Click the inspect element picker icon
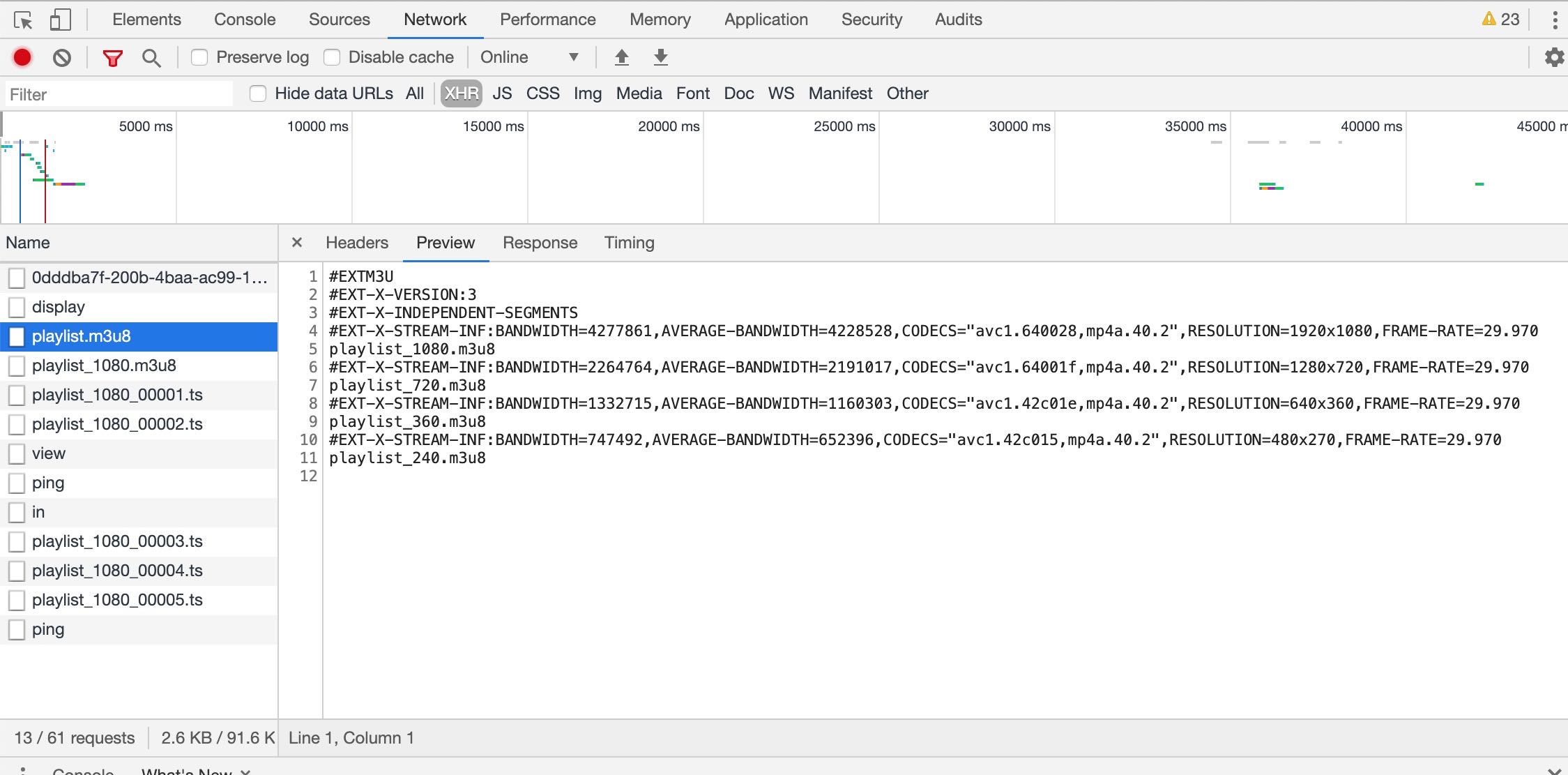This screenshot has width=1568, height=775. [x=23, y=20]
